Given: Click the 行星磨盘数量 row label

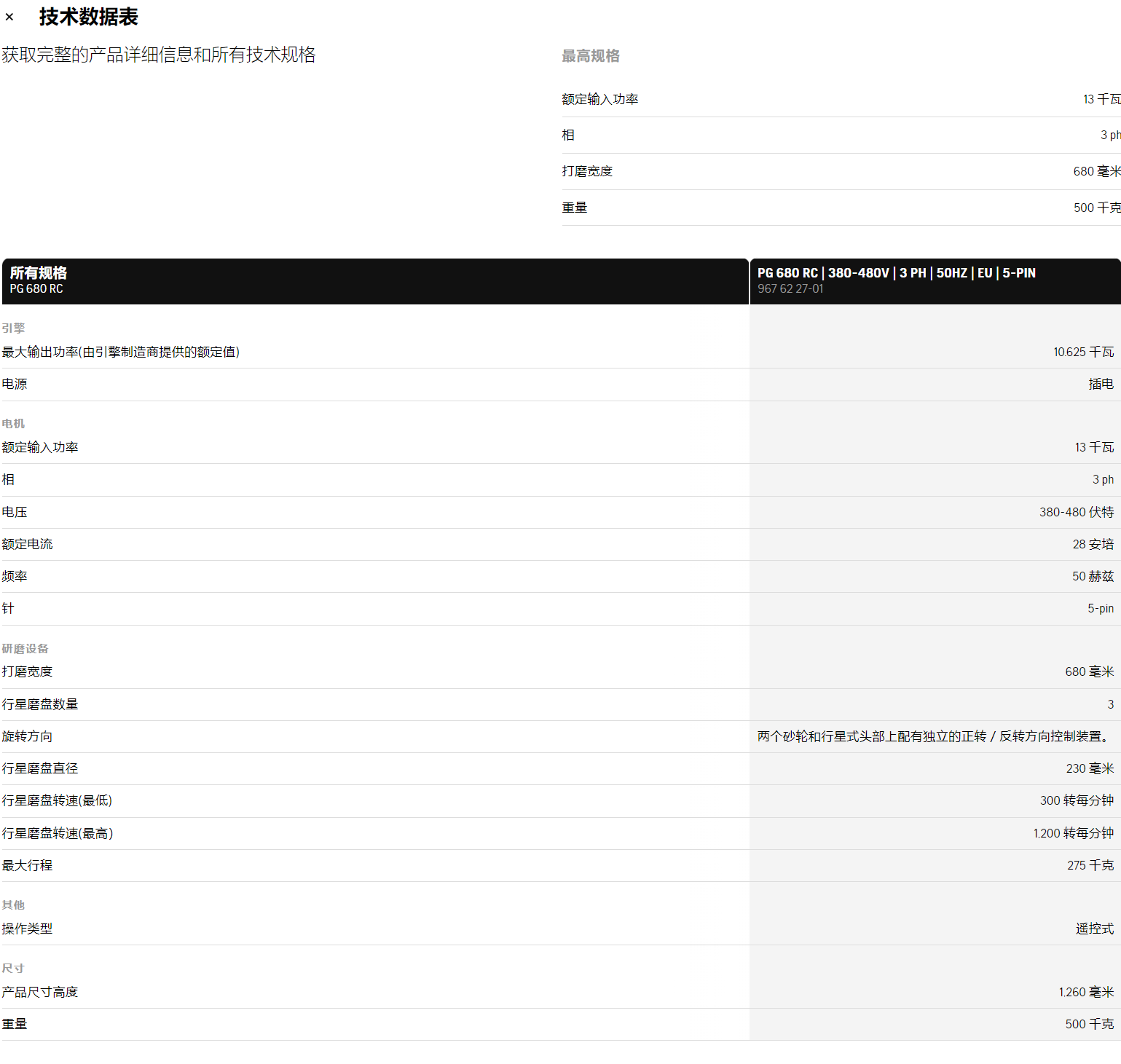Looking at the screenshot, I should tap(40, 705).
